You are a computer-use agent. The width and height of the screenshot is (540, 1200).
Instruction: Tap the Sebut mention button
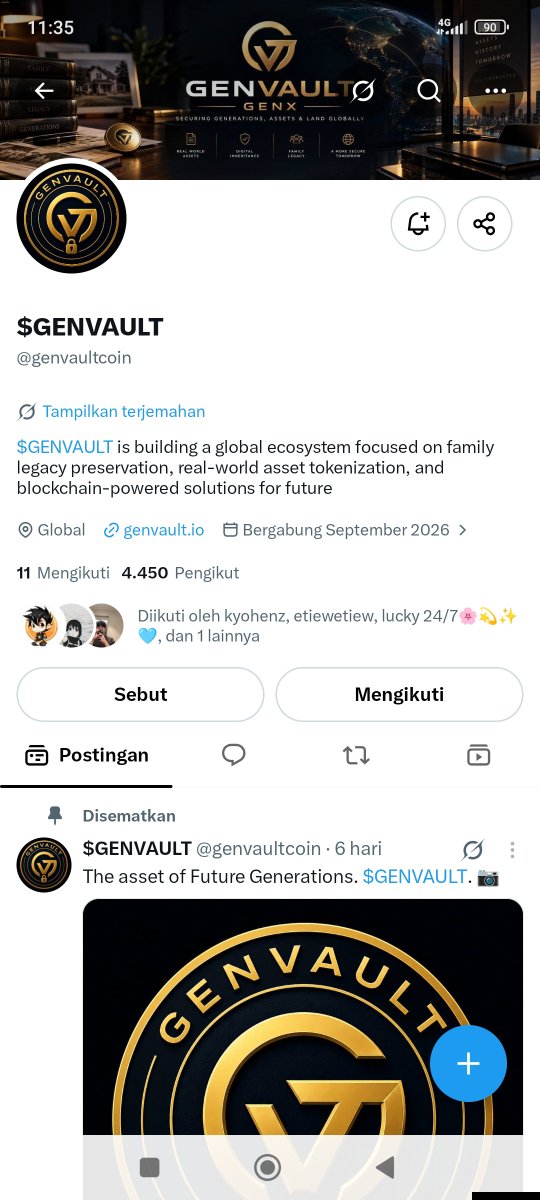click(140, 694)
